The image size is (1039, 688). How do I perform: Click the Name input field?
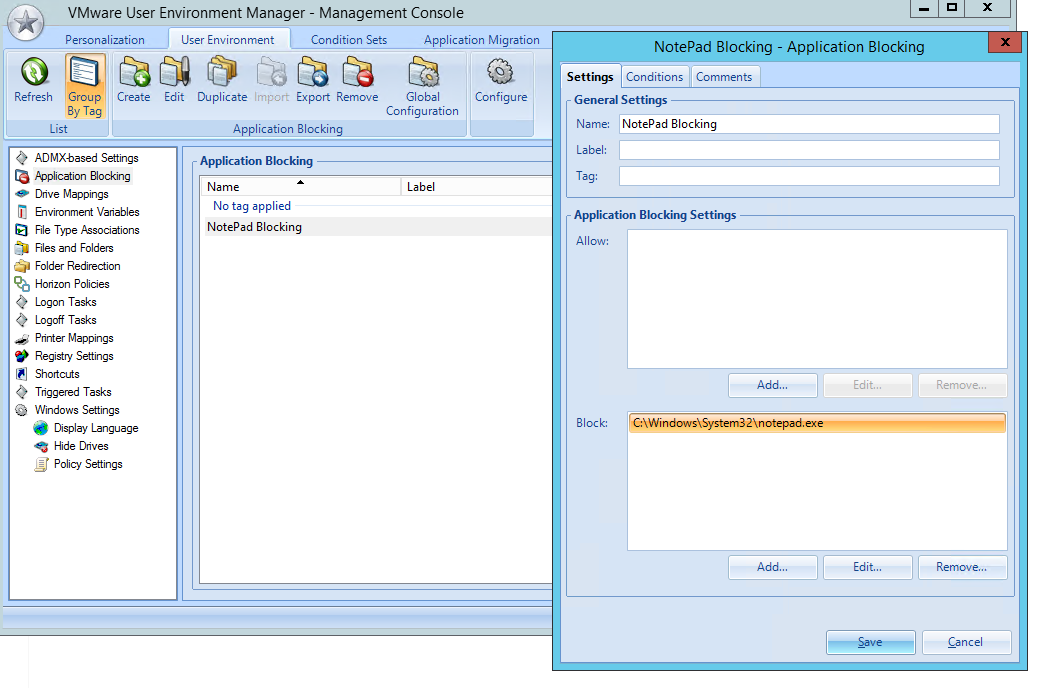[809, 124]
